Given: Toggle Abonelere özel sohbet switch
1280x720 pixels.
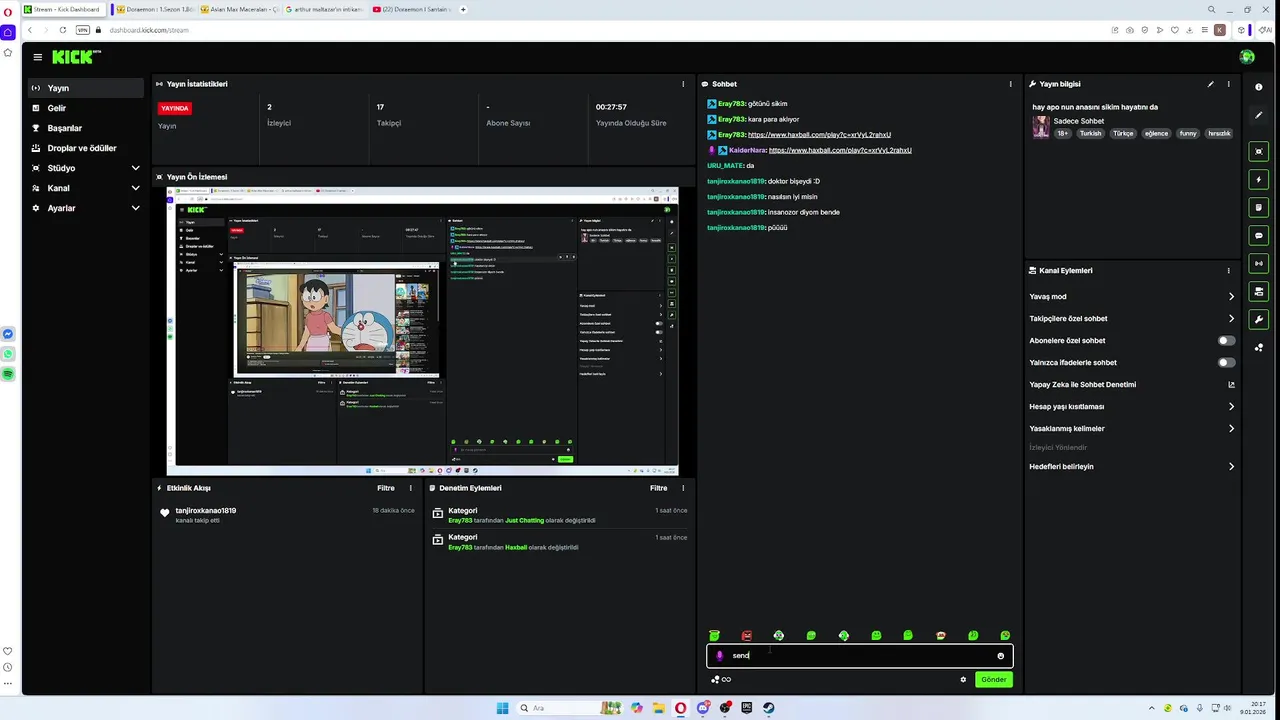Looking at the screenshot, I should (1226, 341).
